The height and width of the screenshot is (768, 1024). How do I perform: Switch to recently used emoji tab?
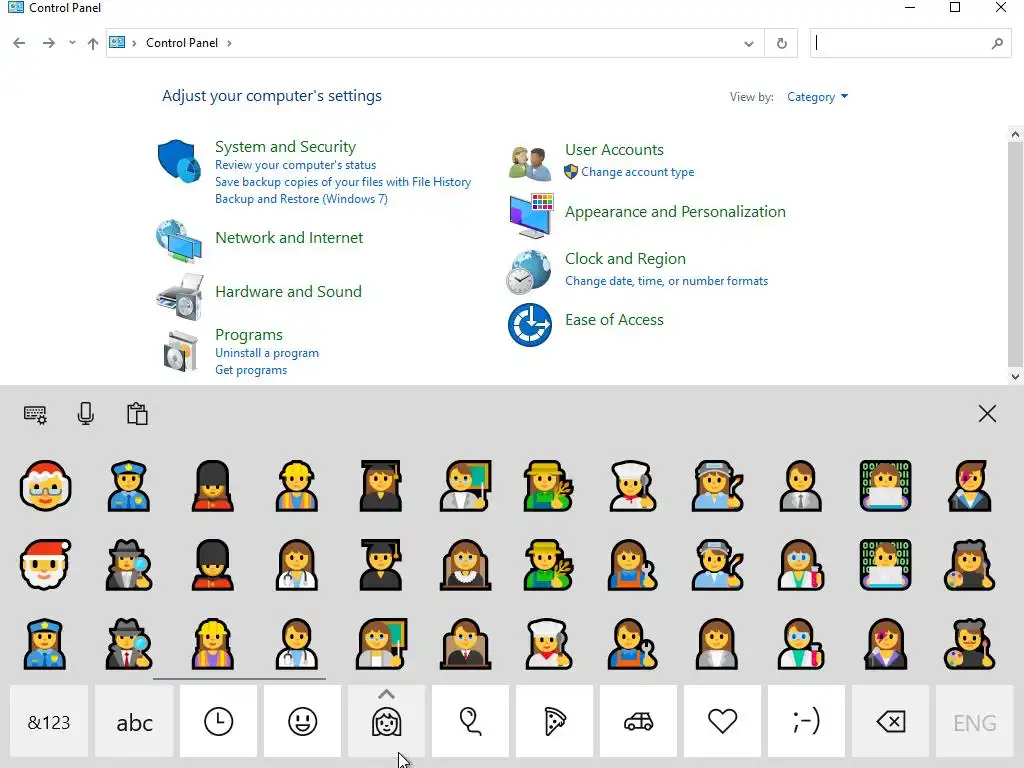pos(218,722)
